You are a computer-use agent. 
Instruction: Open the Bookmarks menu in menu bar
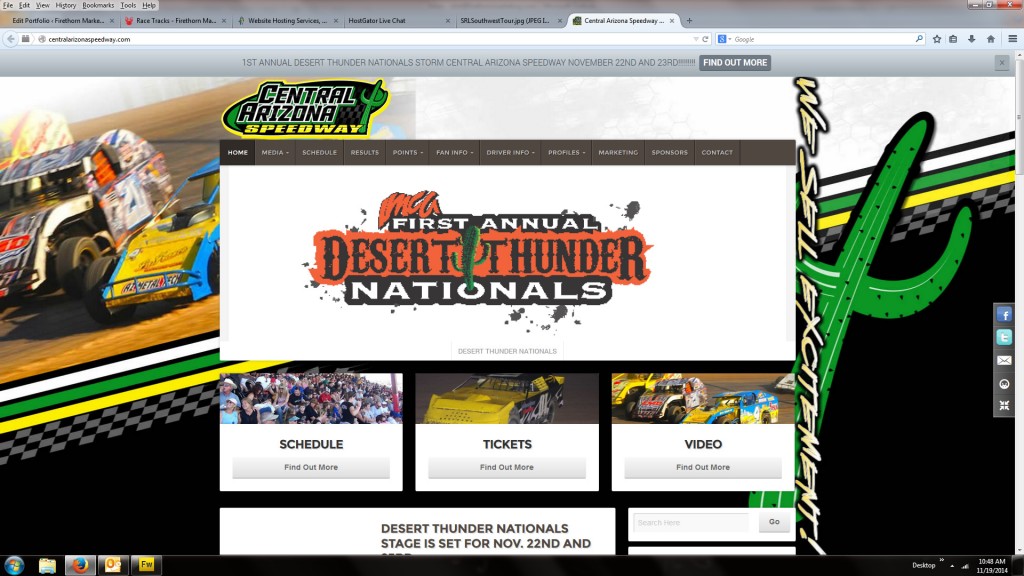98,5
